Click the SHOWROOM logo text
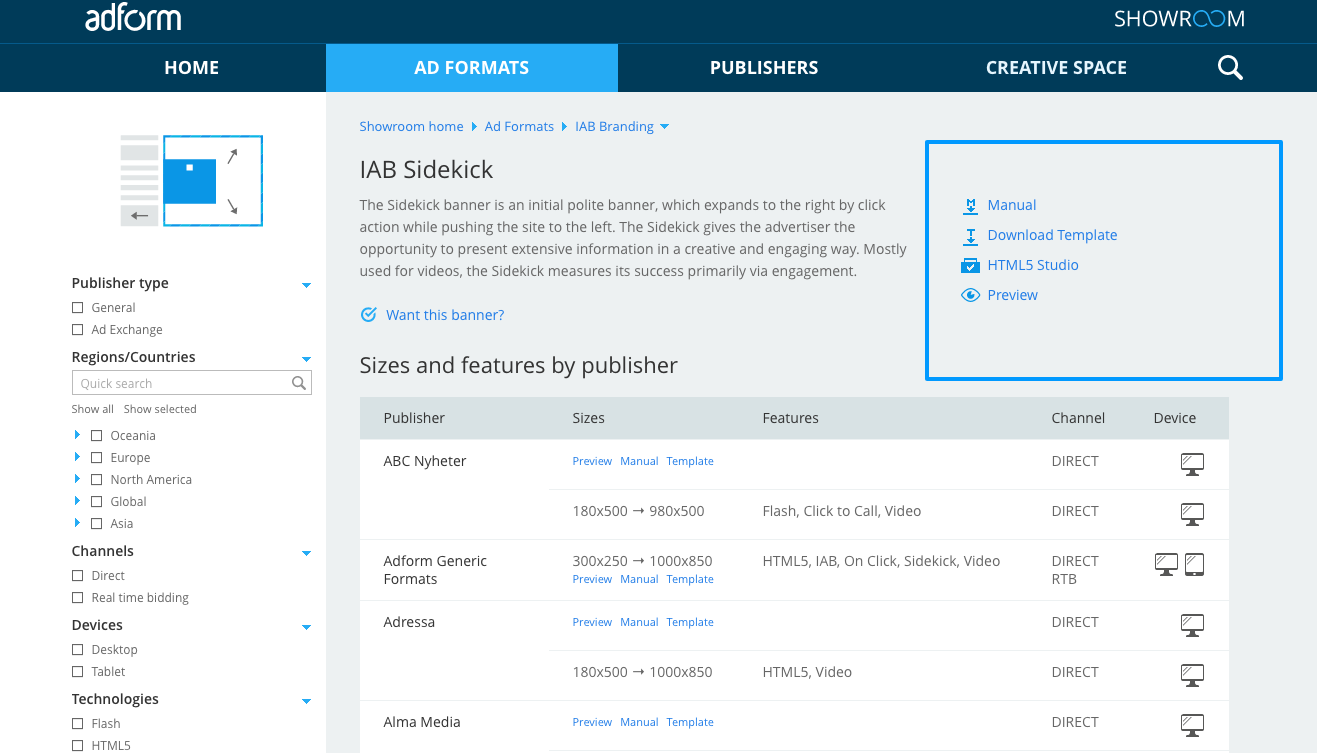 [1179, 18]
